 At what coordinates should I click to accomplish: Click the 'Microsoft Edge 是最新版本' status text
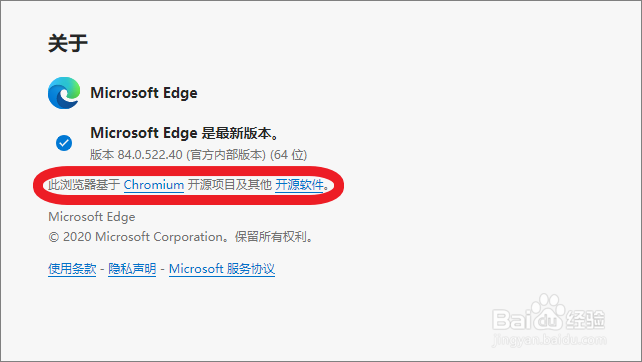(x=184, y=133)
